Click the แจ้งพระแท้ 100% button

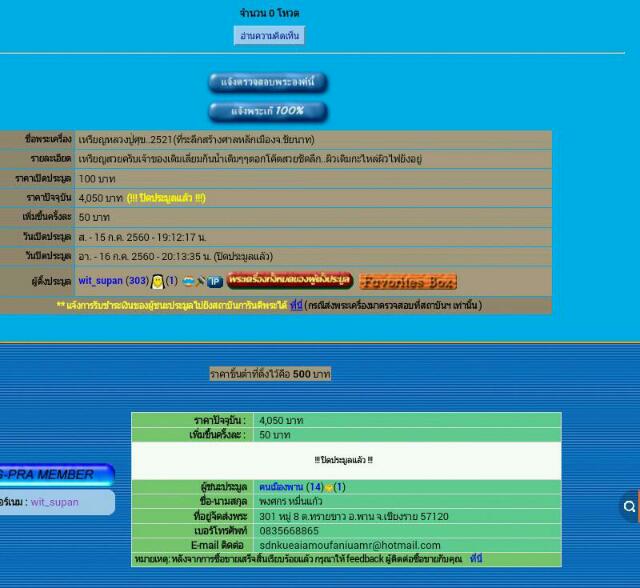pos(267,111)
